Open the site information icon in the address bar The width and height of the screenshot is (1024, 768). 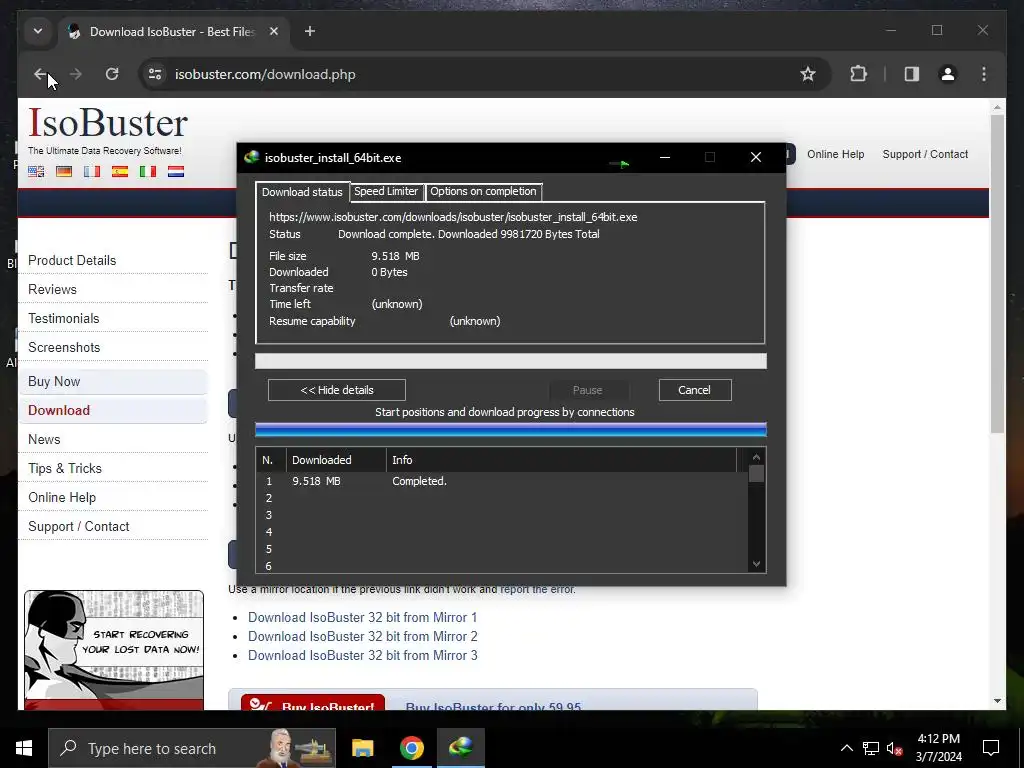pos(155,74)
